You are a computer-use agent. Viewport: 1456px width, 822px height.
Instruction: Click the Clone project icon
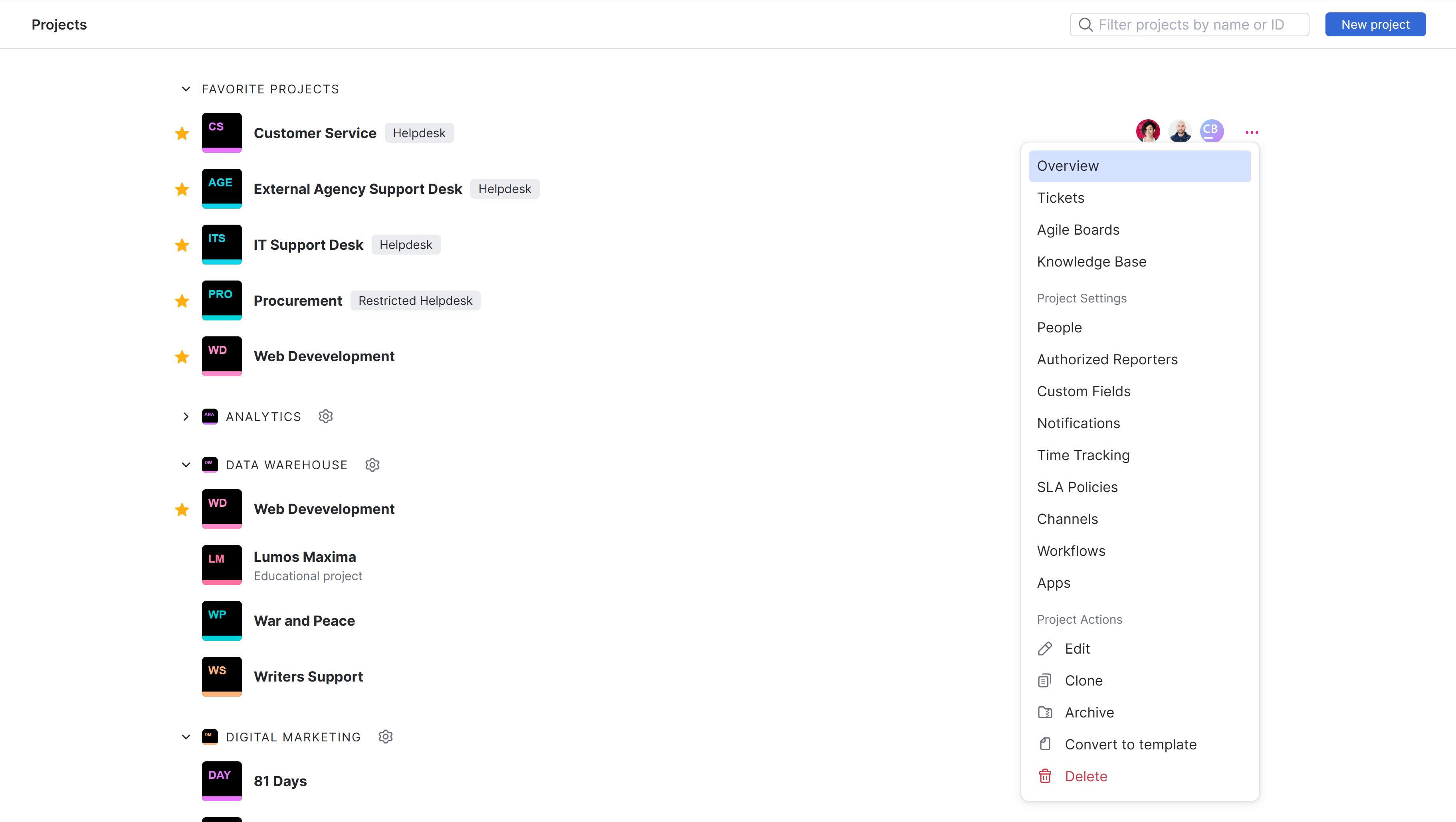[1045, 680]
